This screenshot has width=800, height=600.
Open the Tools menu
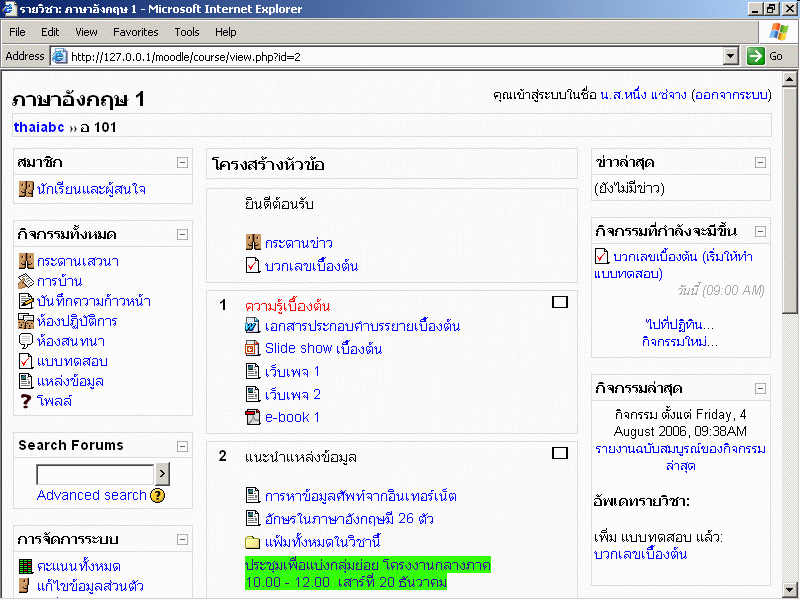(187, 32)
